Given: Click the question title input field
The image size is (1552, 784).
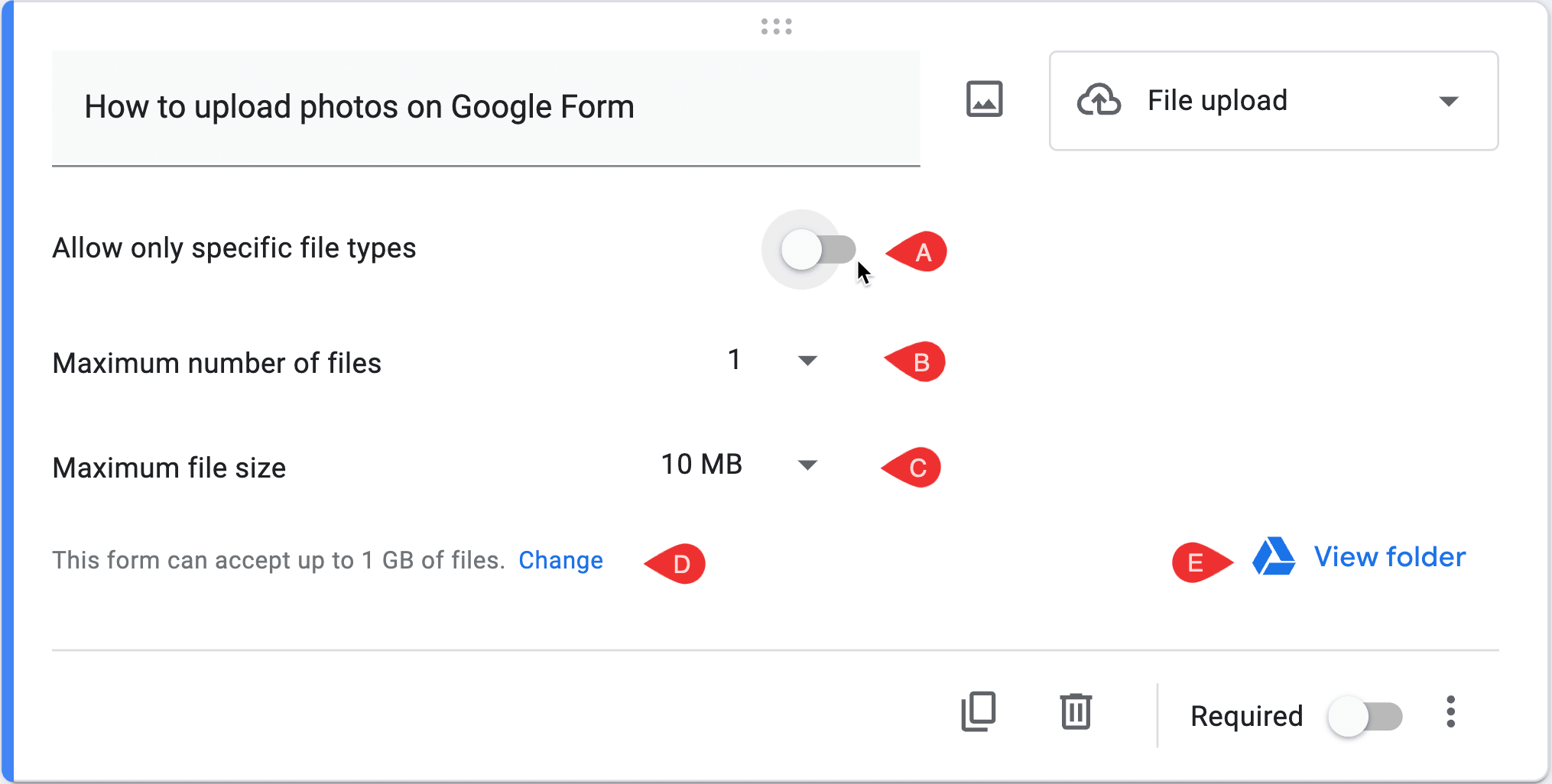Looking at the screenshot, I should [x=359, y=107].
